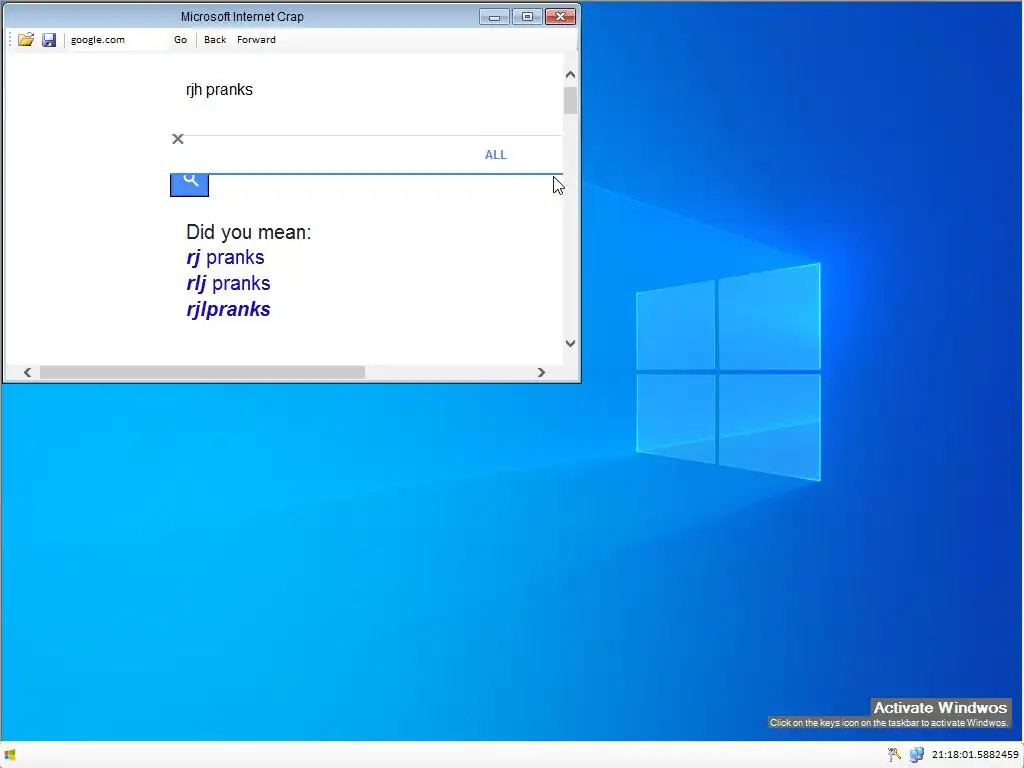Viewport: 1024px width, 768px height.
Task: Click the blue magnifier search button
Action: click(x=189, y=185)
